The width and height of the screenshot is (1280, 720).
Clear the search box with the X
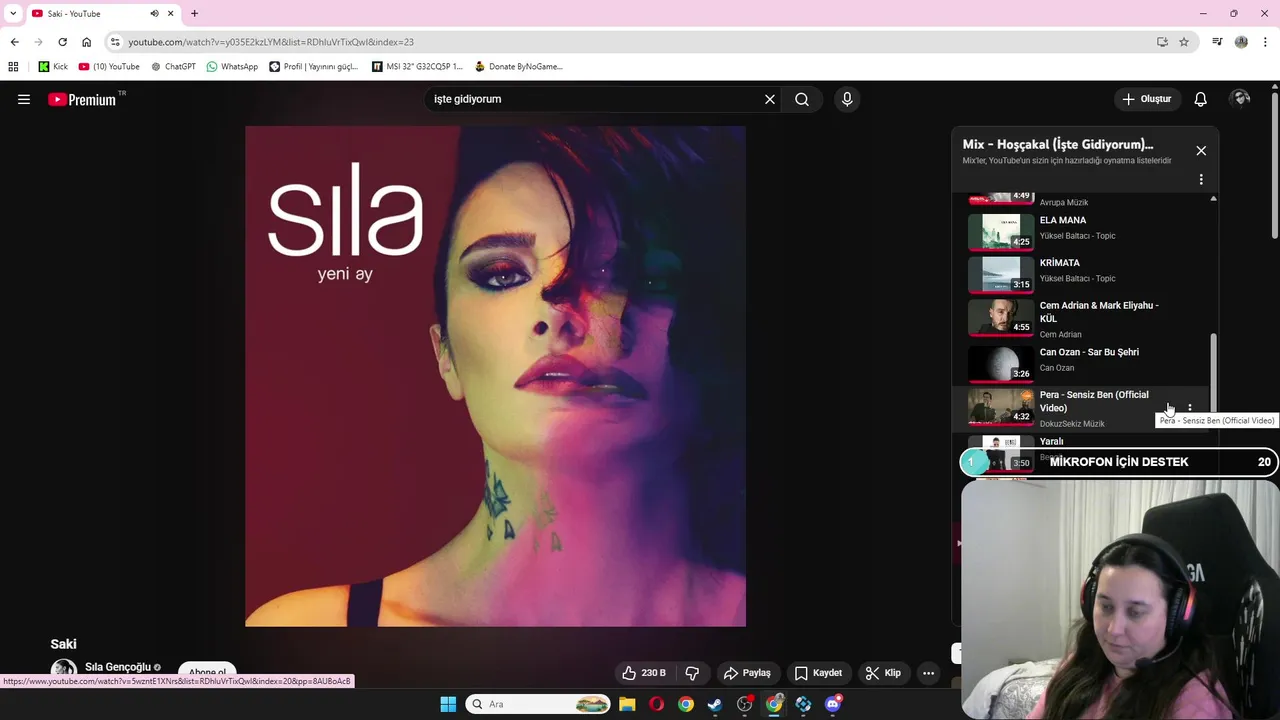click(x=770, y=99)
